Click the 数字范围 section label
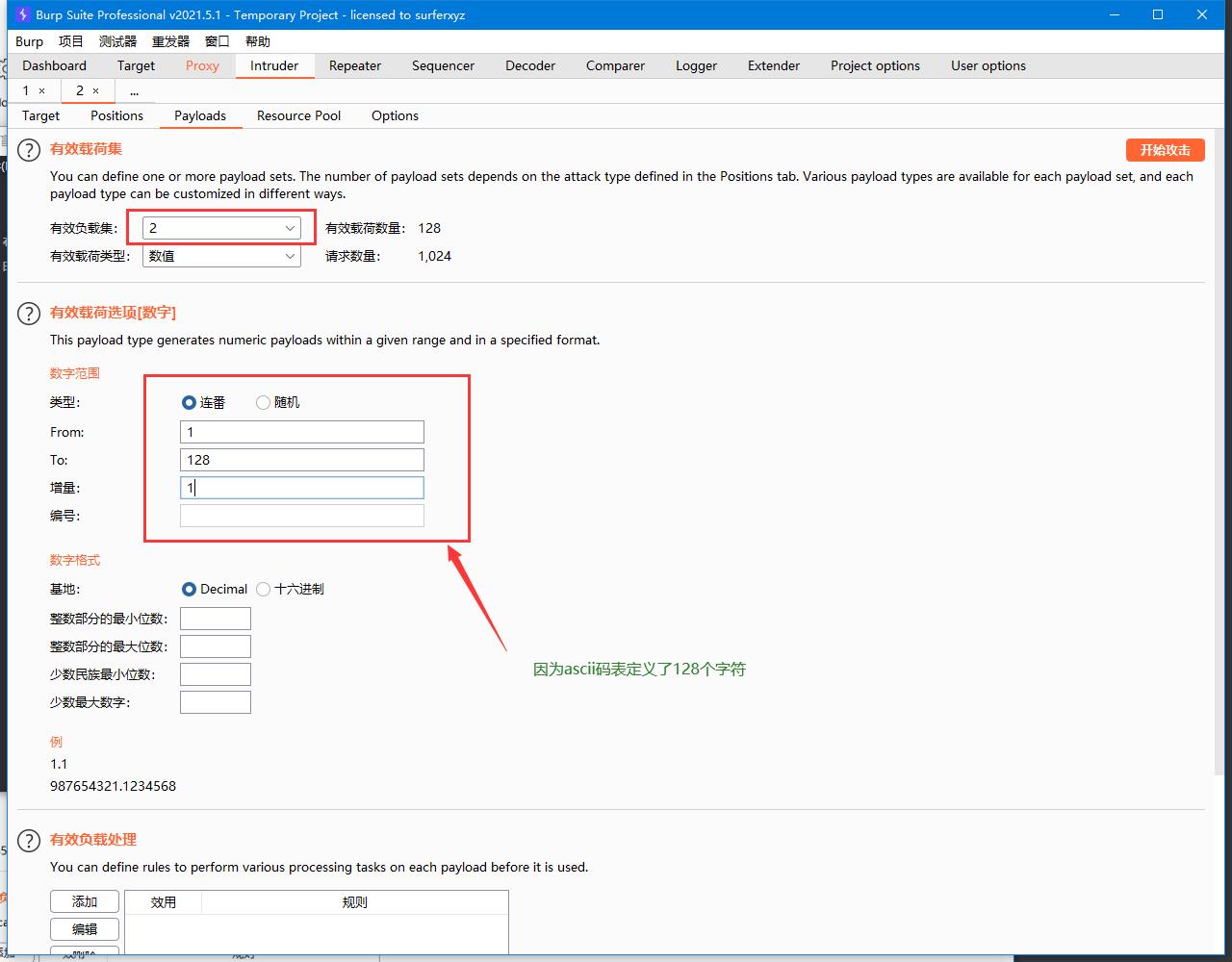Screen dimensions: 1232x962 point(75,373)
